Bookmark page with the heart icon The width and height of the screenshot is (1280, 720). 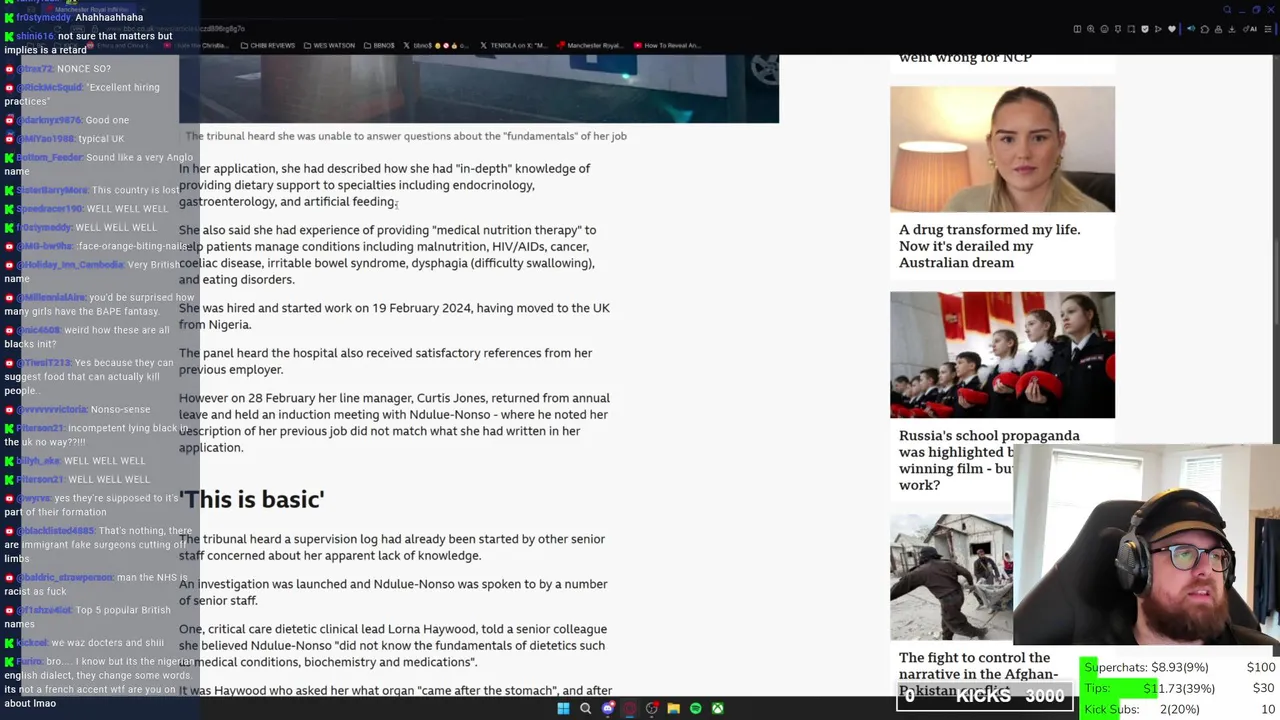(x=1172, y=29)
